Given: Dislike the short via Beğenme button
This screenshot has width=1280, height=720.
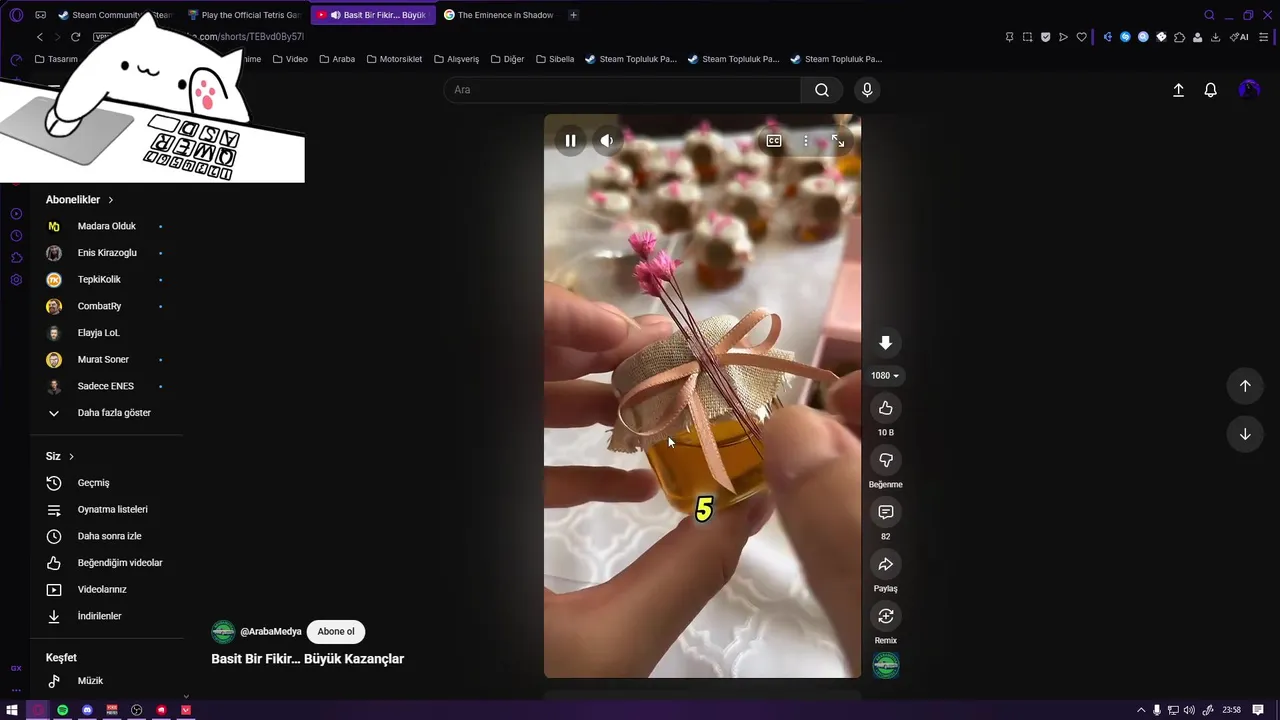Looking at the screenshot, I should 885,460.
